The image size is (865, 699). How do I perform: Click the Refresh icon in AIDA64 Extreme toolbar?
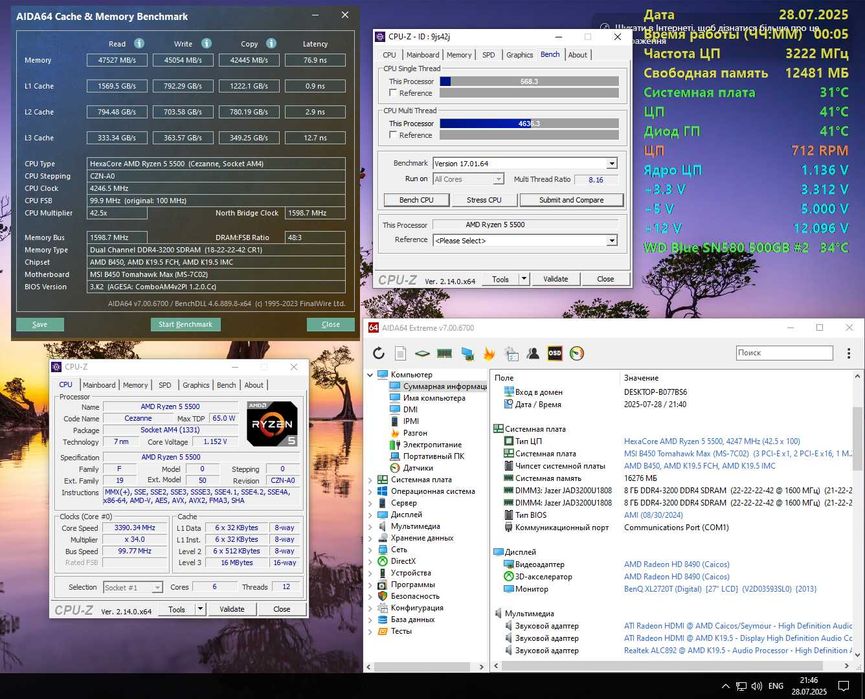pos(378,353)
